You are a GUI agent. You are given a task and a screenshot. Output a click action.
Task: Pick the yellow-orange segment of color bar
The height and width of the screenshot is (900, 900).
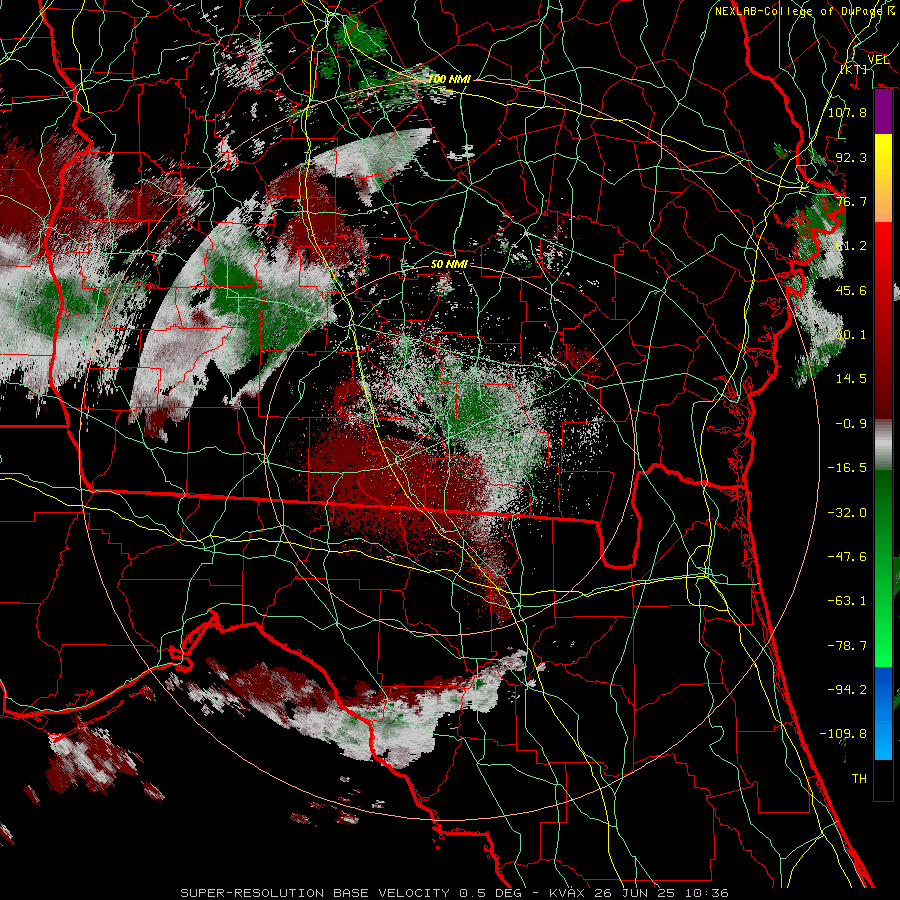click(x=883, y=178)
